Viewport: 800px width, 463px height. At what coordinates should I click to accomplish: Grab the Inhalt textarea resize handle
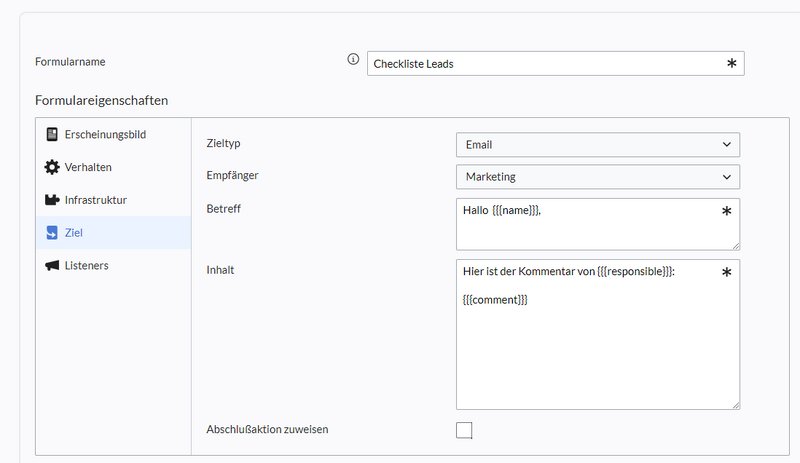pyautogui.click(x=735, y=404)
